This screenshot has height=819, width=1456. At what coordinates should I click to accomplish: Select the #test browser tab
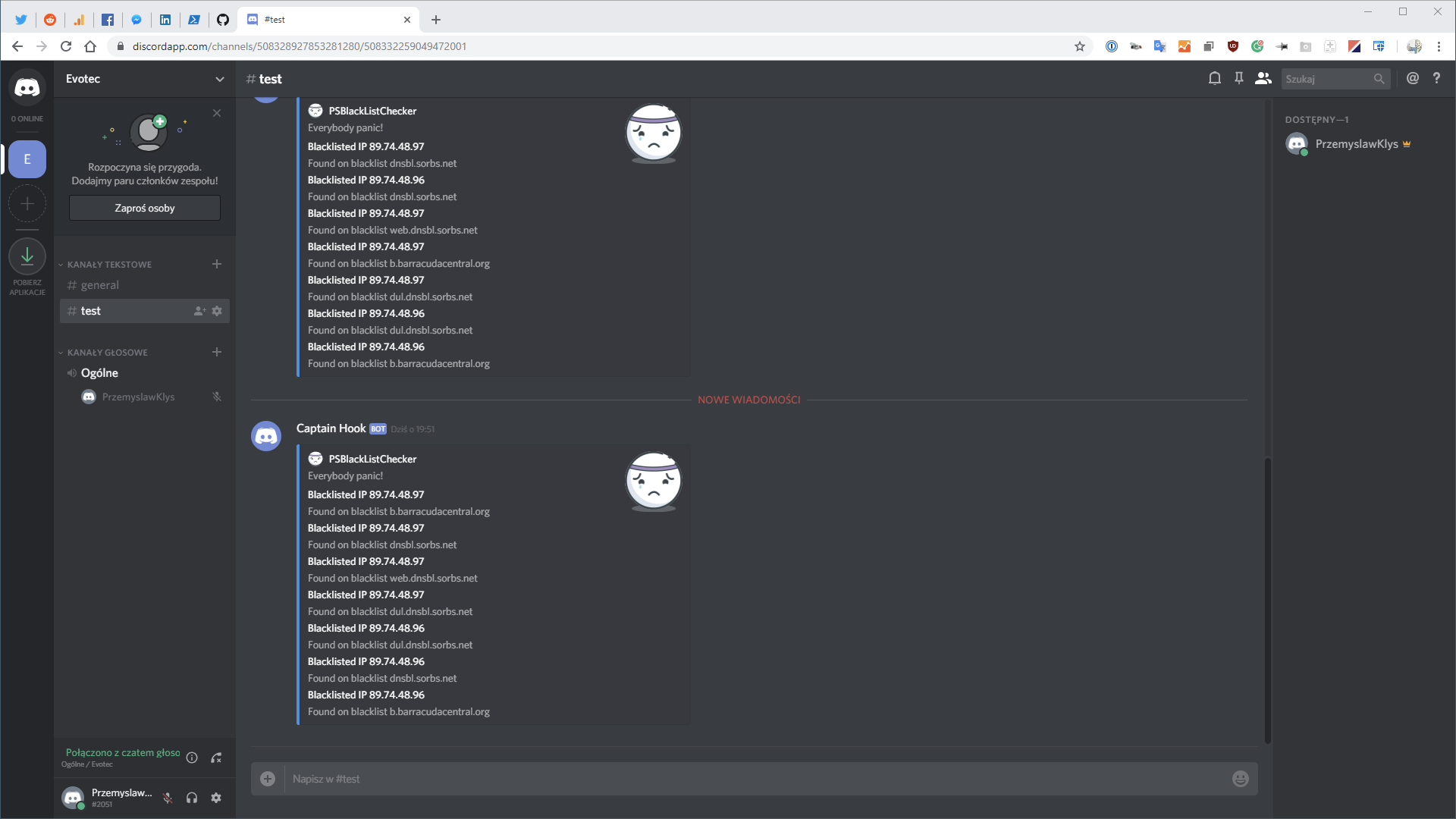[x=326, y=20]
